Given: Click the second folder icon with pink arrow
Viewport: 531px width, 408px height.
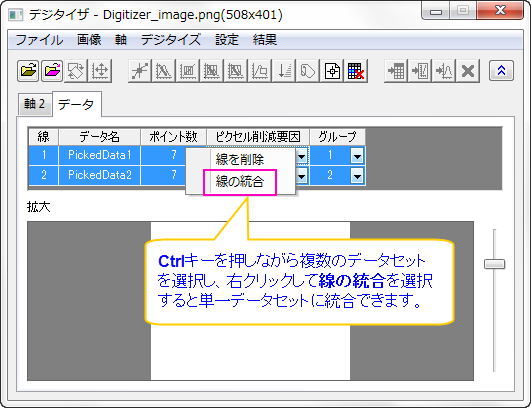Looking at the screenshot, I should [x=52, y=71].
